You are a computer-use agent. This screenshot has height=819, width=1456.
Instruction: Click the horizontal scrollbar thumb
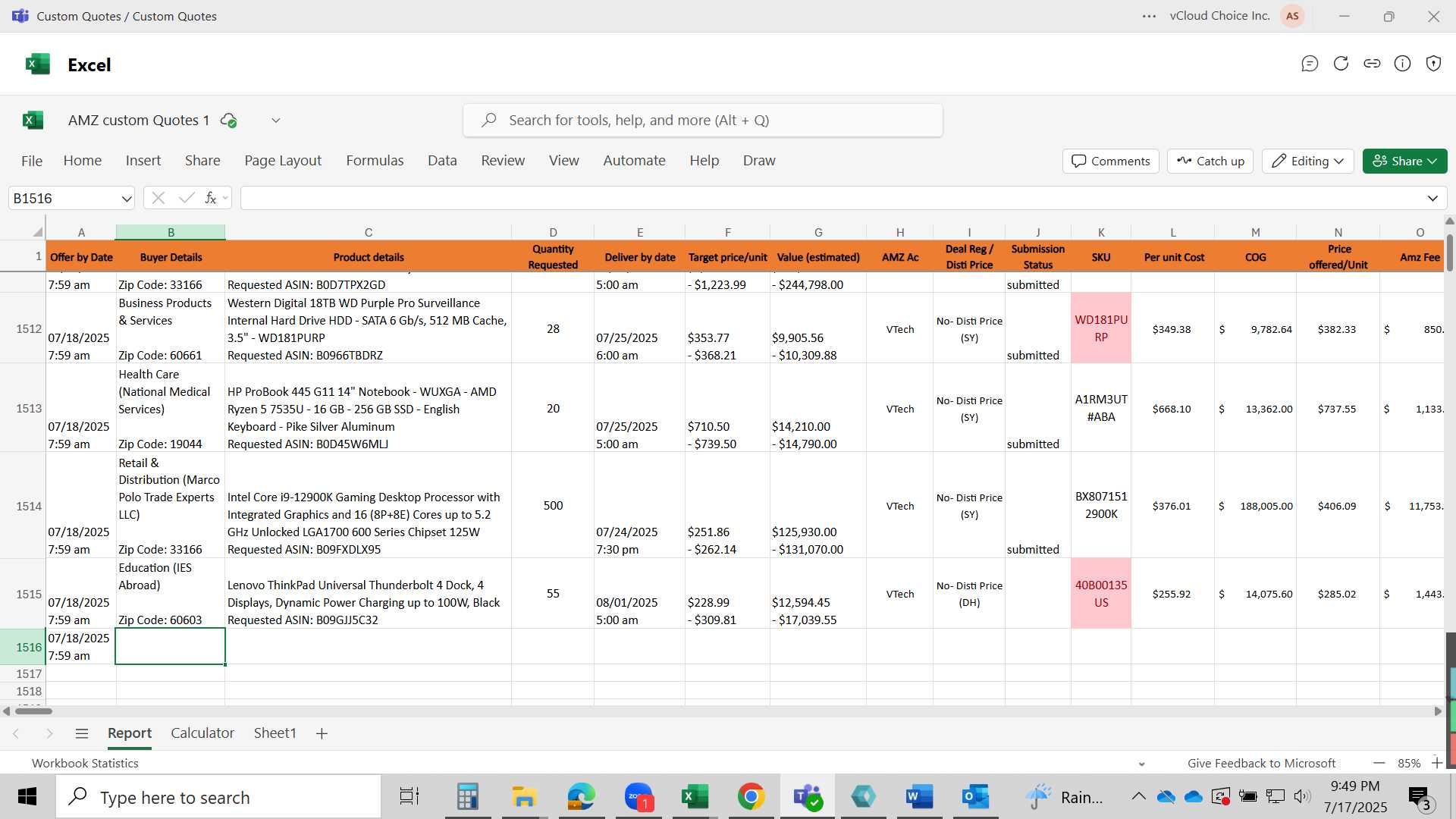[33, 711]
